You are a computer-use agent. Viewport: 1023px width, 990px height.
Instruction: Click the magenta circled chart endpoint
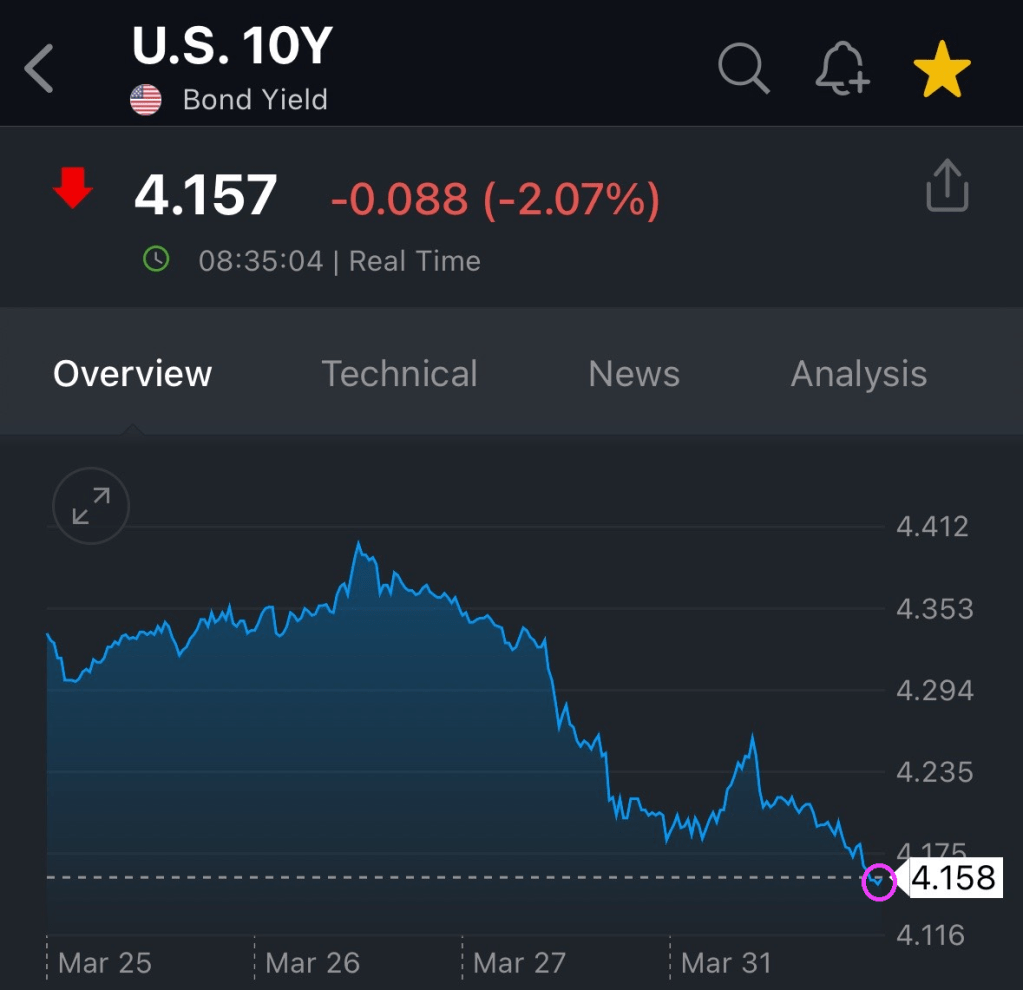879,881
